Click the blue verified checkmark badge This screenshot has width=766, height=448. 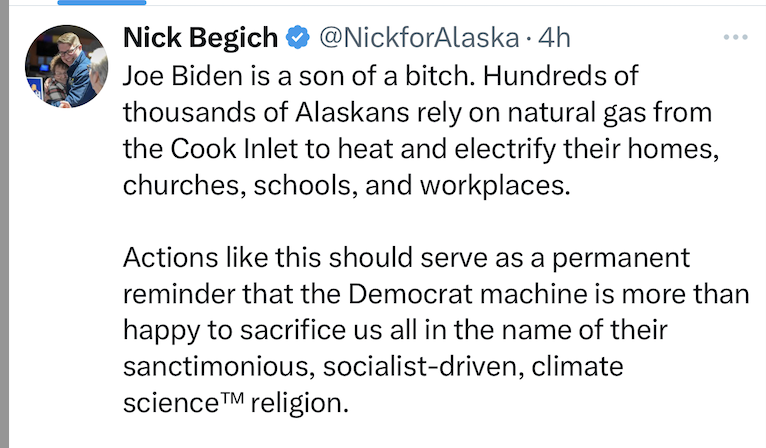pyautogui.click(x=298, y=38)
